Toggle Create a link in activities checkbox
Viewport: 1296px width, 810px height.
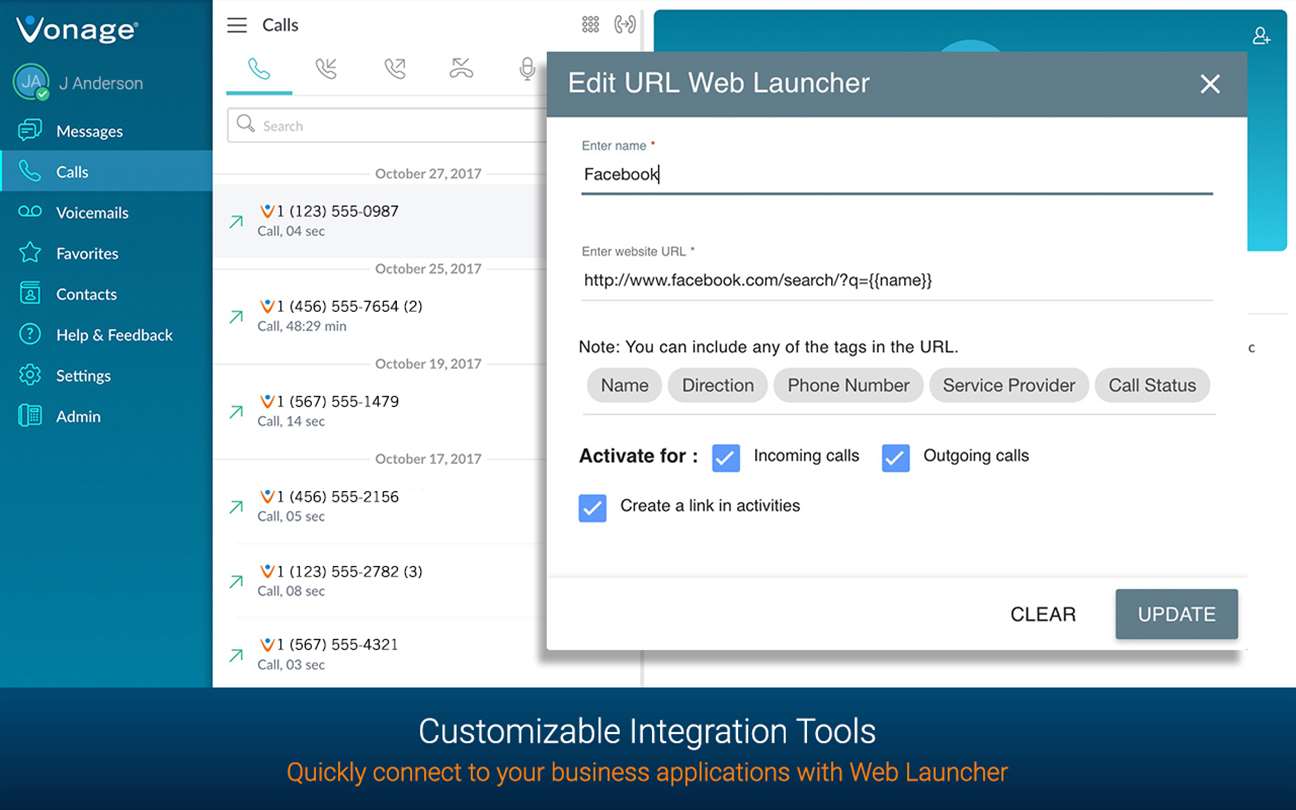[x=593, y=508]
